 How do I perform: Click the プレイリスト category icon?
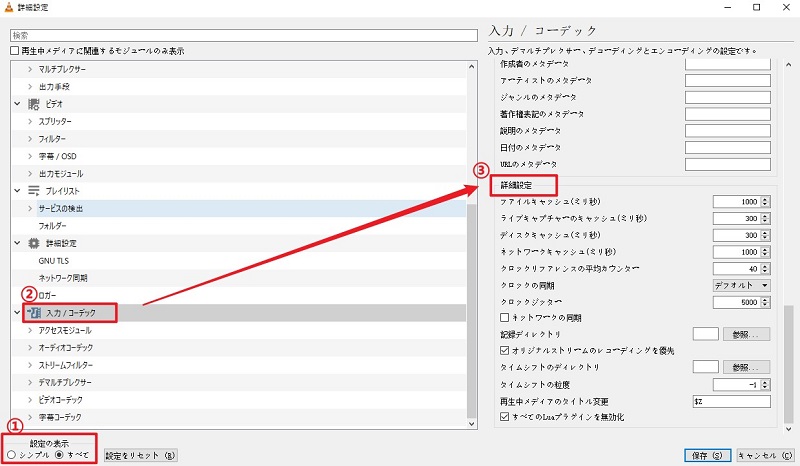(x=34, y=191)
